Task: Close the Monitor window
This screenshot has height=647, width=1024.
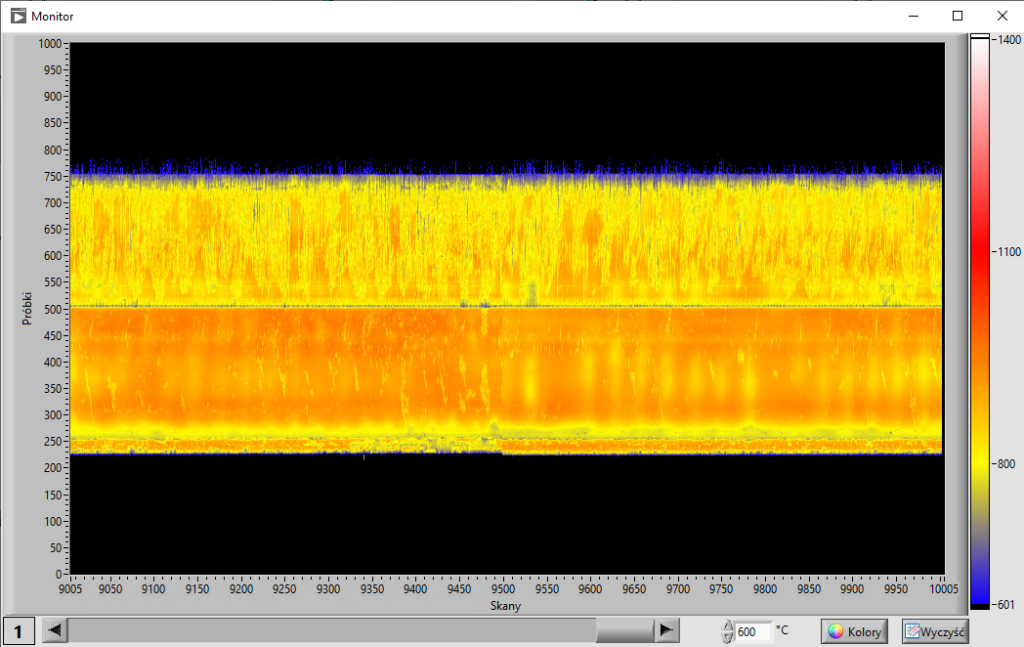Action: [1002, 16]
